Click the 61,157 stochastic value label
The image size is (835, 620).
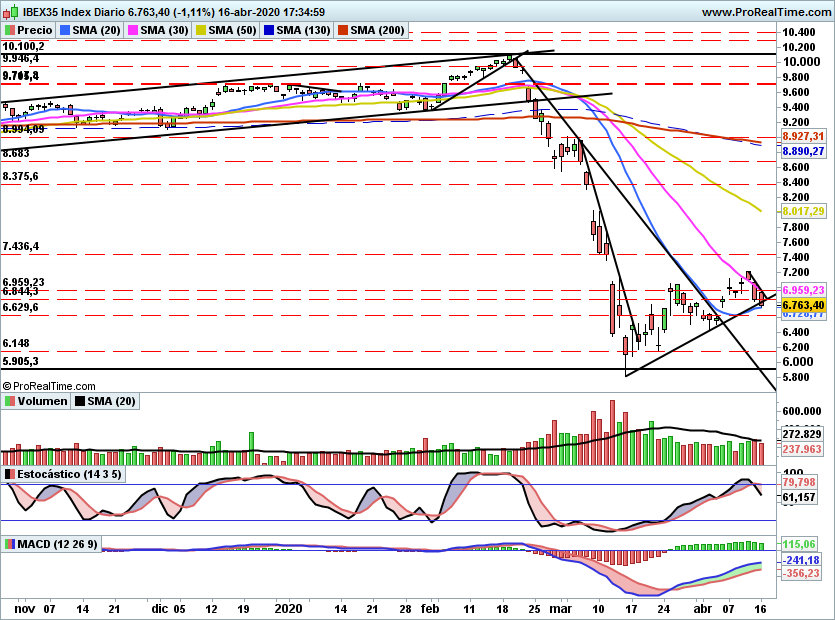click(x=799, y=497)
